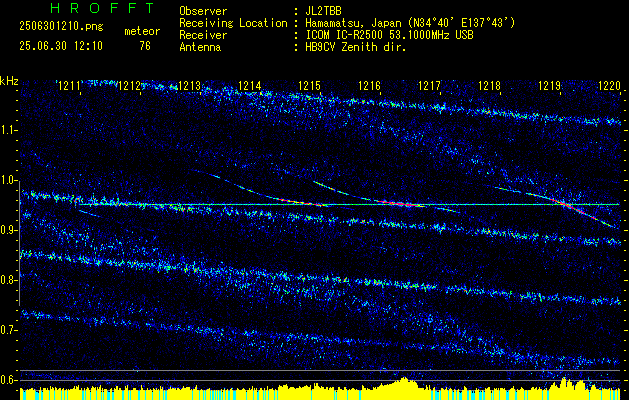Click the 1211 time marker
Image resolution: width=629 pixels, height=400 pixels.
pyautogui.click(x=70, y=85)
